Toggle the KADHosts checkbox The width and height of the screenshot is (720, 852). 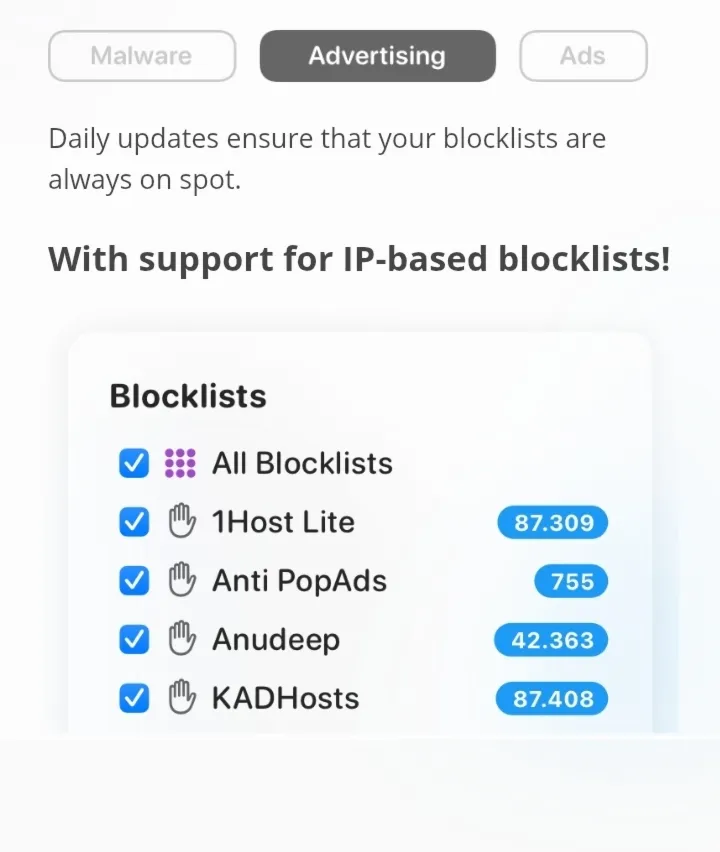coord(134,698)
